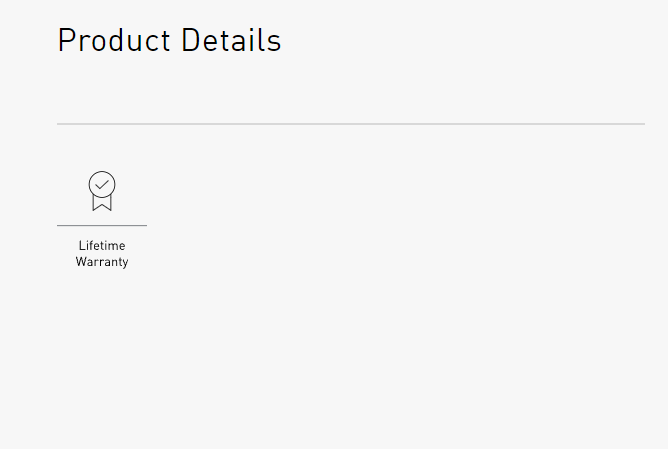
Task: Open the Product Details heading
Action: [x=169, y=41]
